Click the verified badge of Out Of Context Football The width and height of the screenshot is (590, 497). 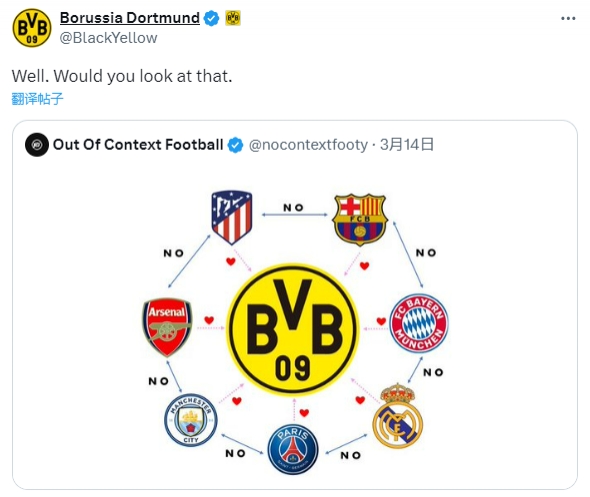point(236,145)
